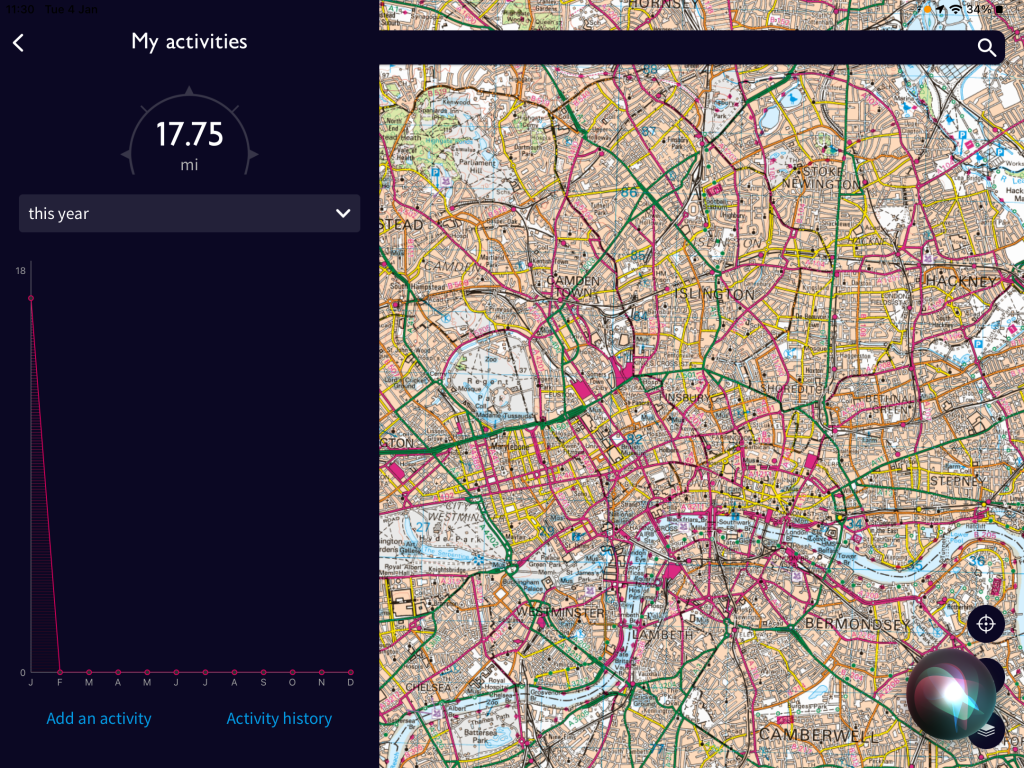Tap the Islington label on the map
The height and width of the screenshot is (768, 1024).
(714, 294)
